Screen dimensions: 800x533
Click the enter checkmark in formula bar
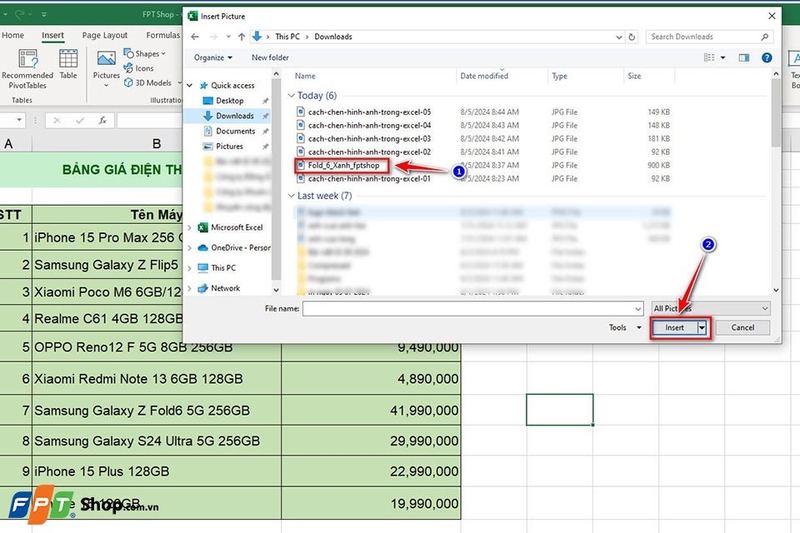(x=80, y=120)
